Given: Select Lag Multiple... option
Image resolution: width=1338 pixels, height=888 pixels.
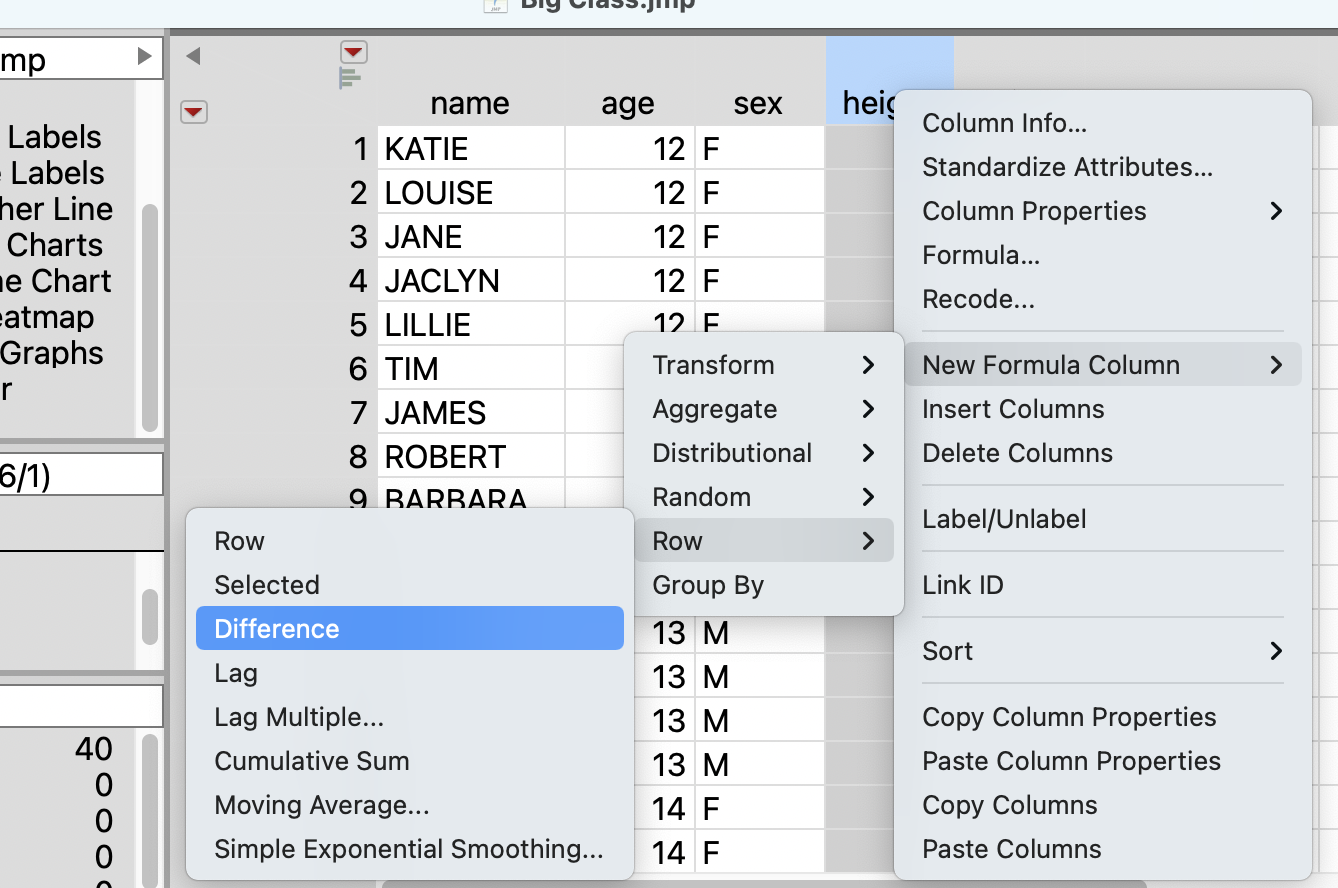Looking at the screenshot, I should point(298,717).
